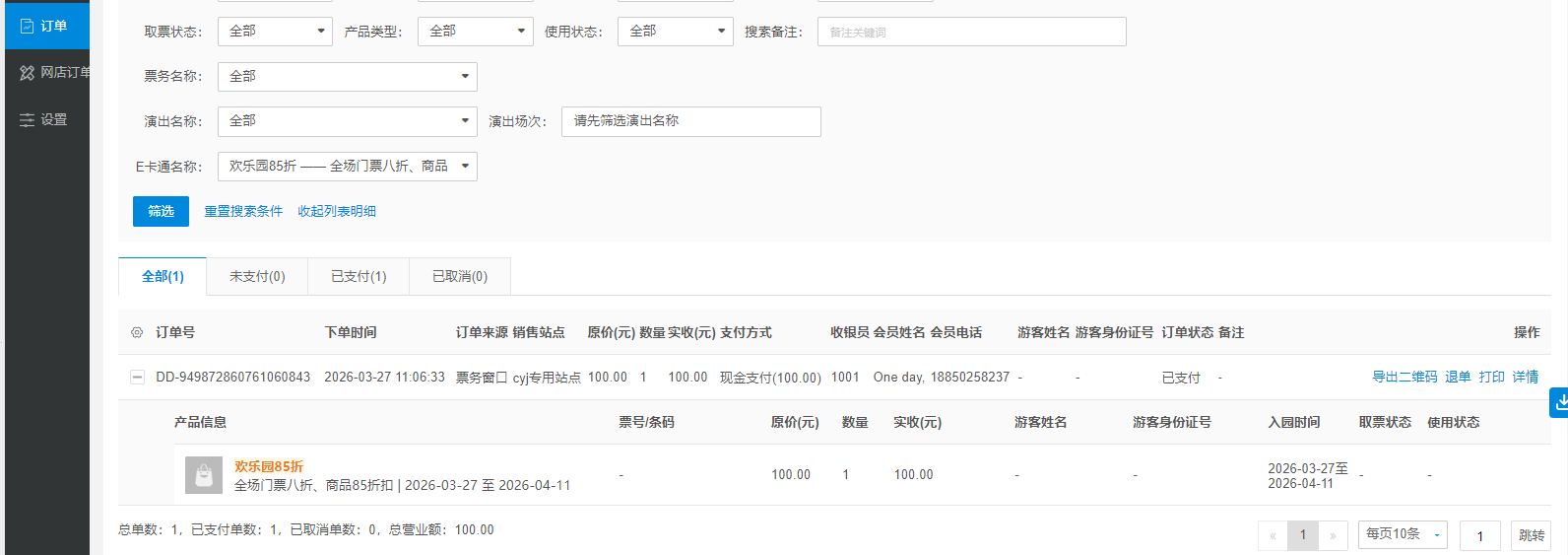Click the blue download icon at right edge

1560,402
